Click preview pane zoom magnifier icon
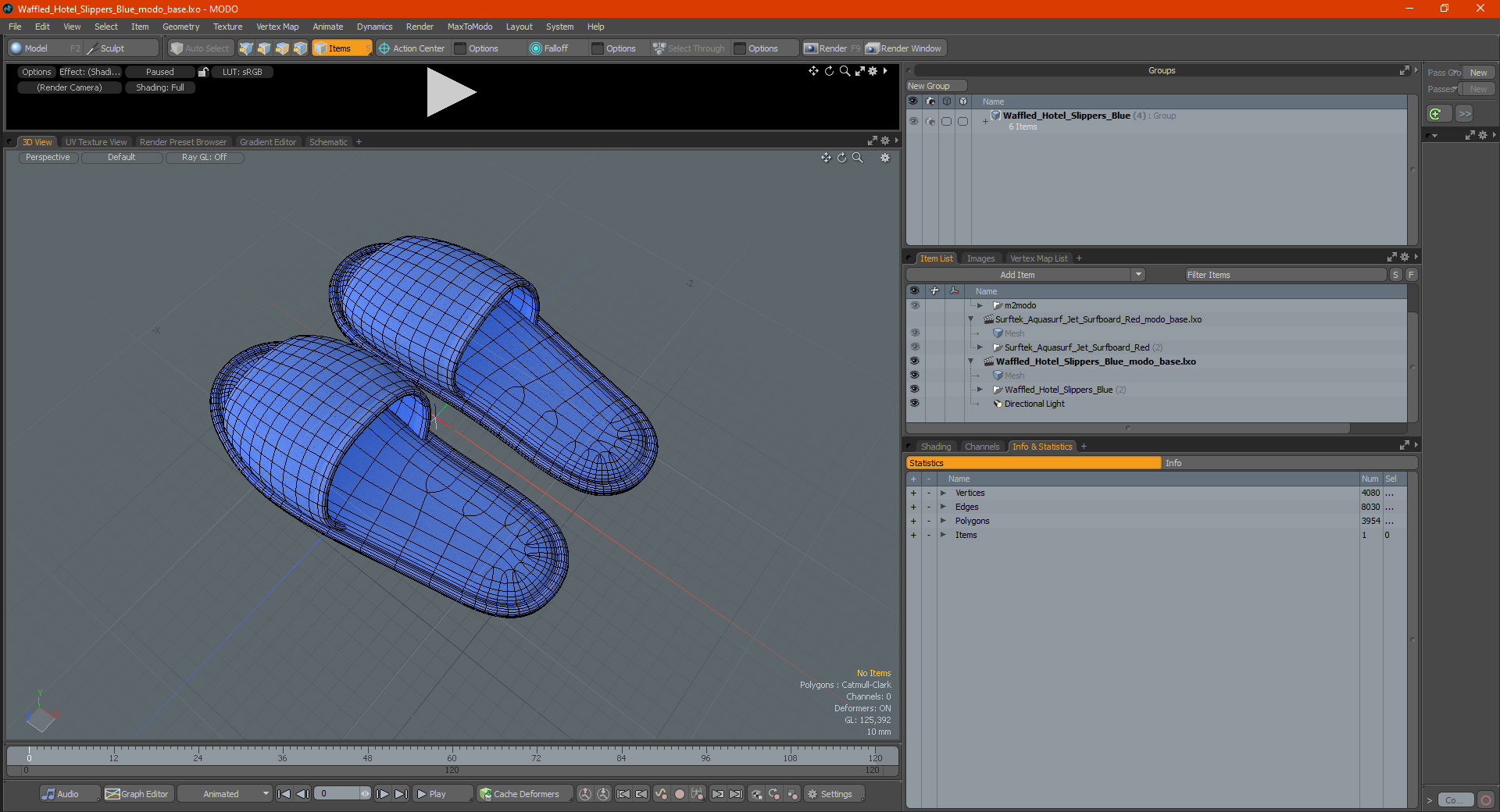The image size is (1500, 812). pyautogui.click(x=845, y=71)
